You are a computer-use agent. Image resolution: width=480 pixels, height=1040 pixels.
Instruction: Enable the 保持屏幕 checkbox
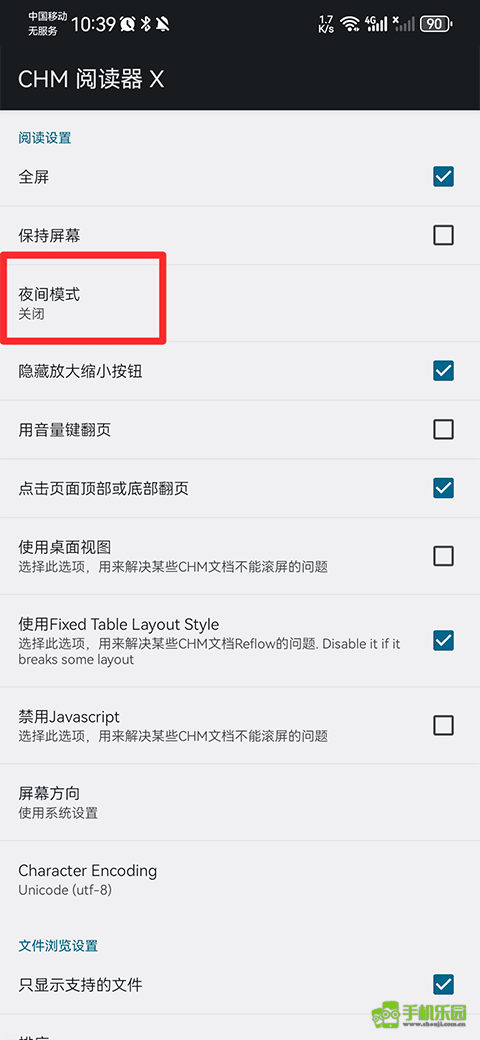pyautogui.click(x=443, y=235)
